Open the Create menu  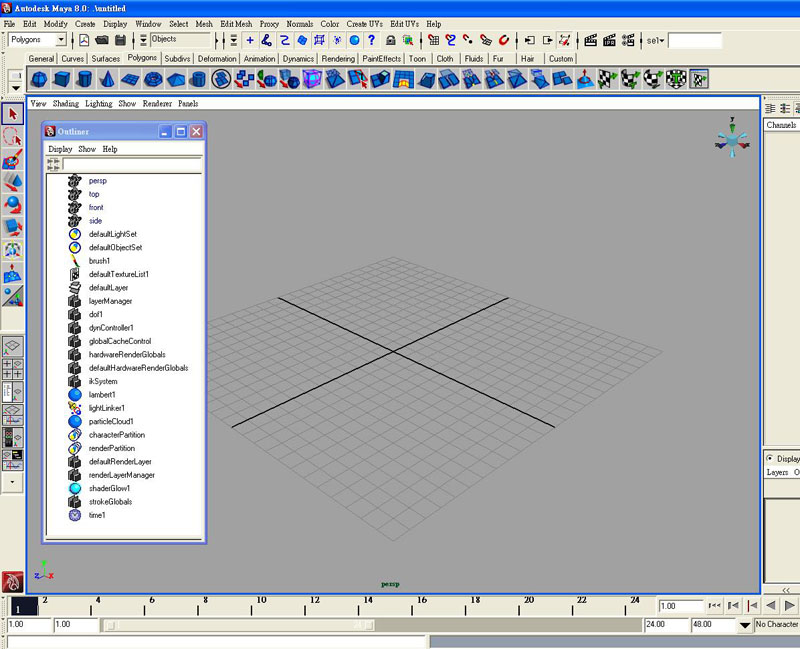pos(85,24)
